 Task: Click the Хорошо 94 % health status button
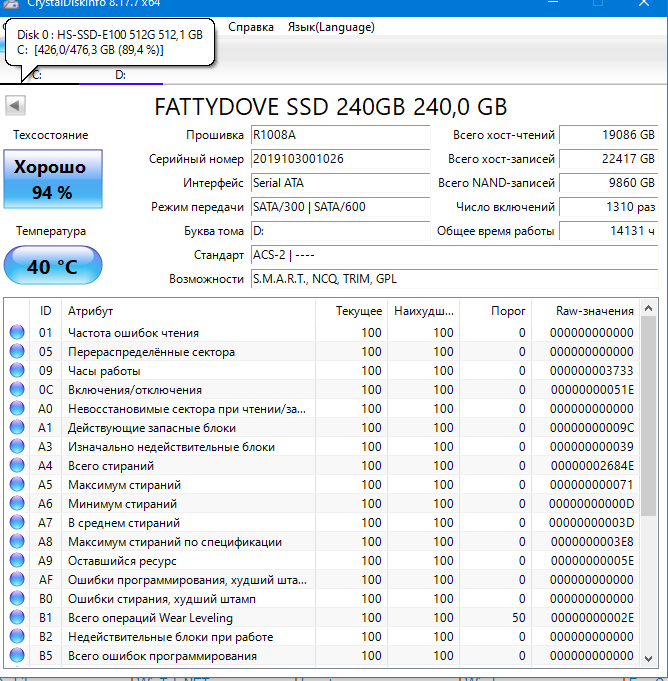[52, 179]
